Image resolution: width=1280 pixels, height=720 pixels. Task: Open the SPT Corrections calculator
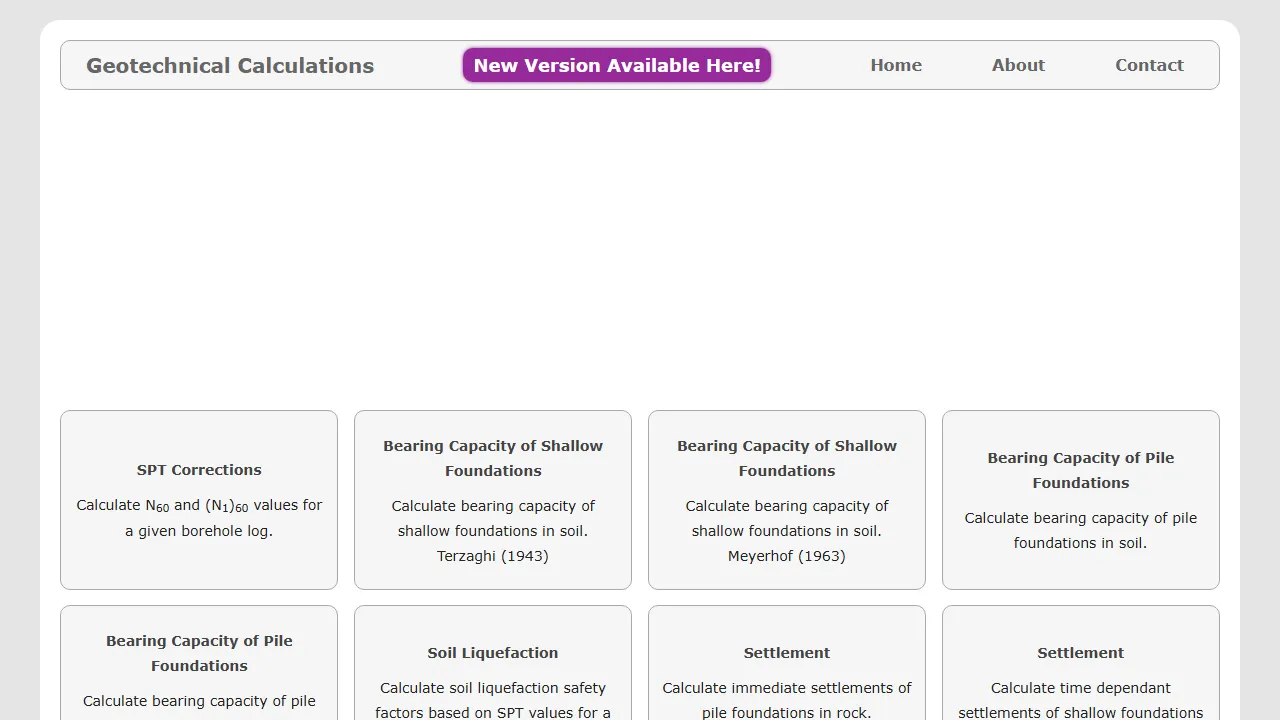pos(199,470)
